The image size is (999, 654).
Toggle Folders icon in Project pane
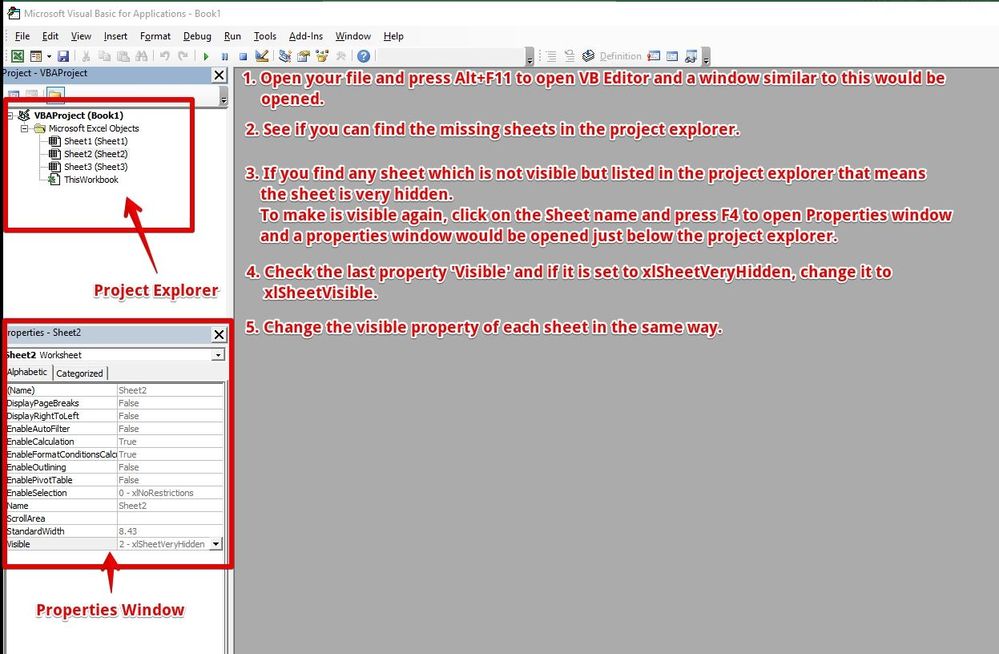[55, 96]
